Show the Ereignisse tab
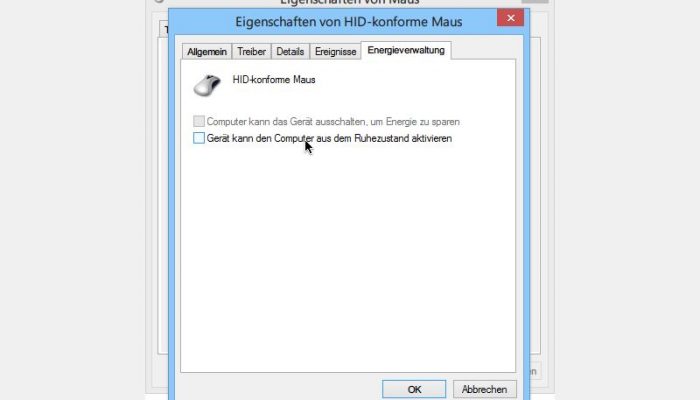The width and height of the screenshot is (700, 400). click(x=335, y=51)
